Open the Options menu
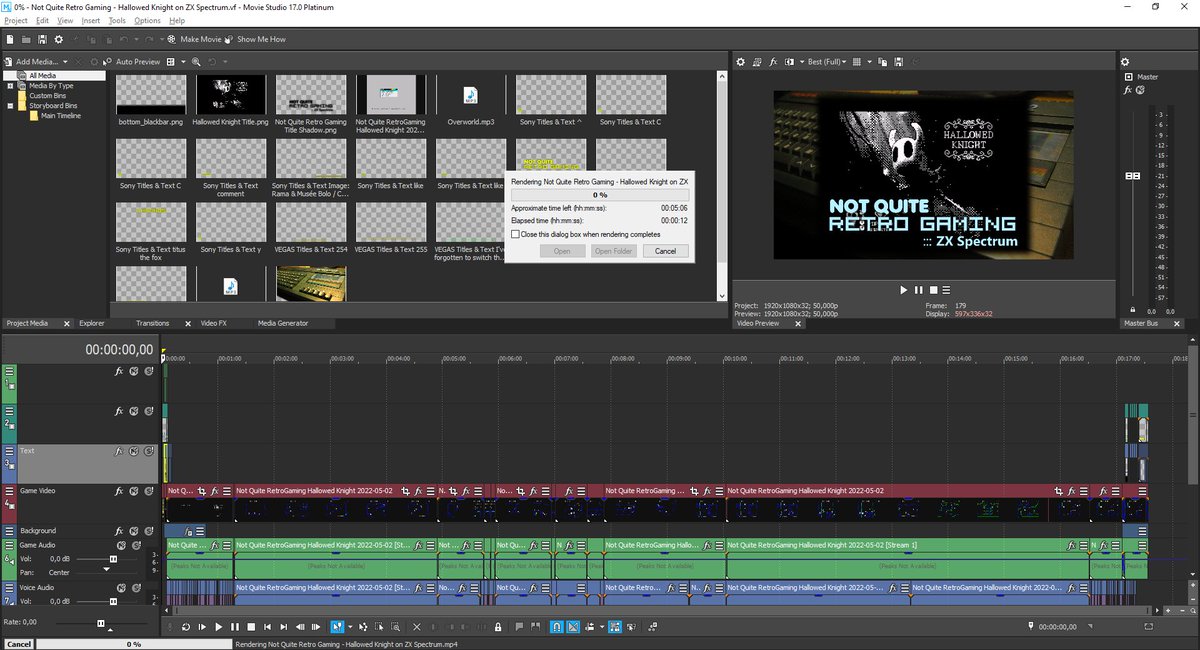1200x650 pixels. pos(146,19)
